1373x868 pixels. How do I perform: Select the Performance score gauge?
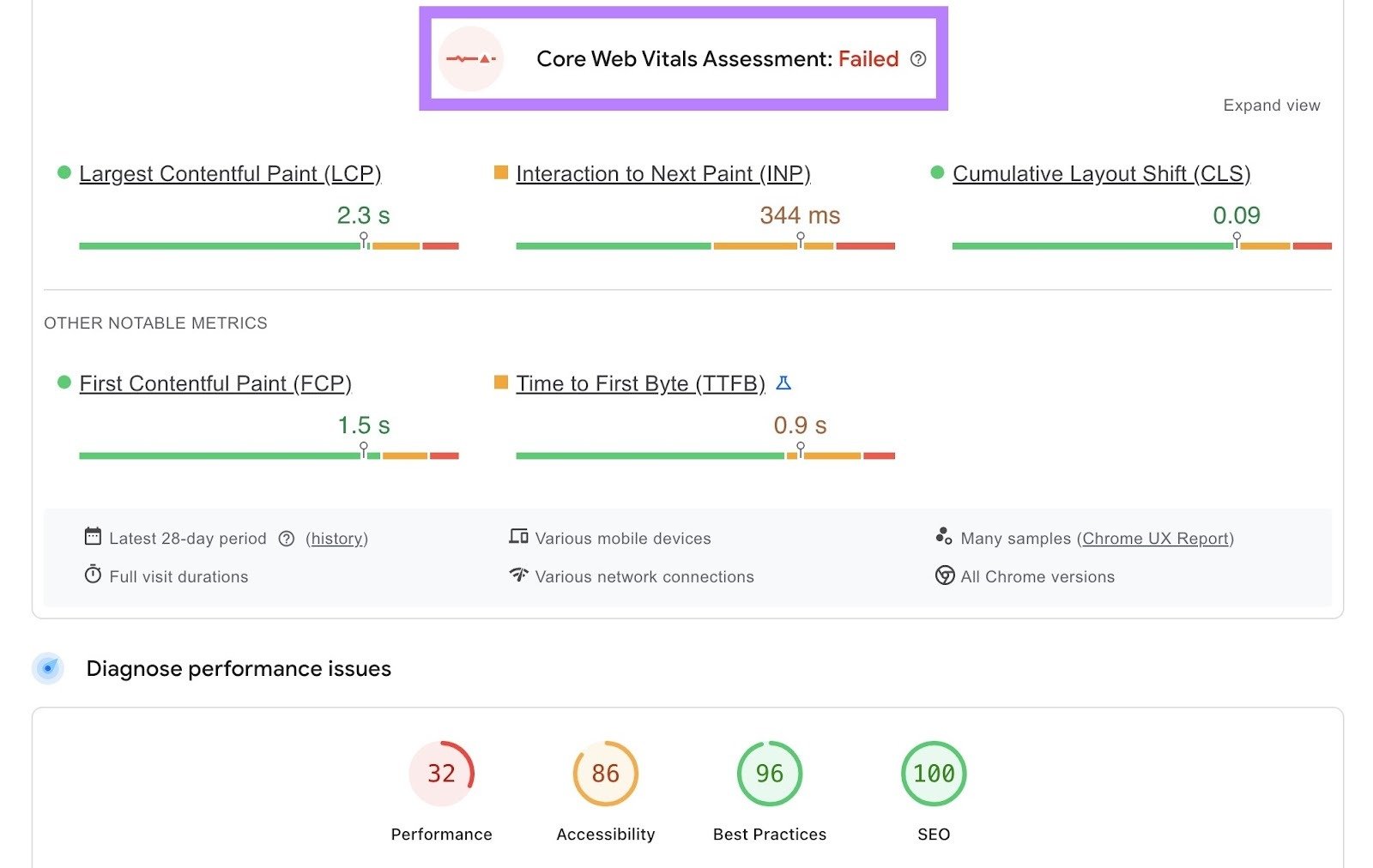[441, 773]
